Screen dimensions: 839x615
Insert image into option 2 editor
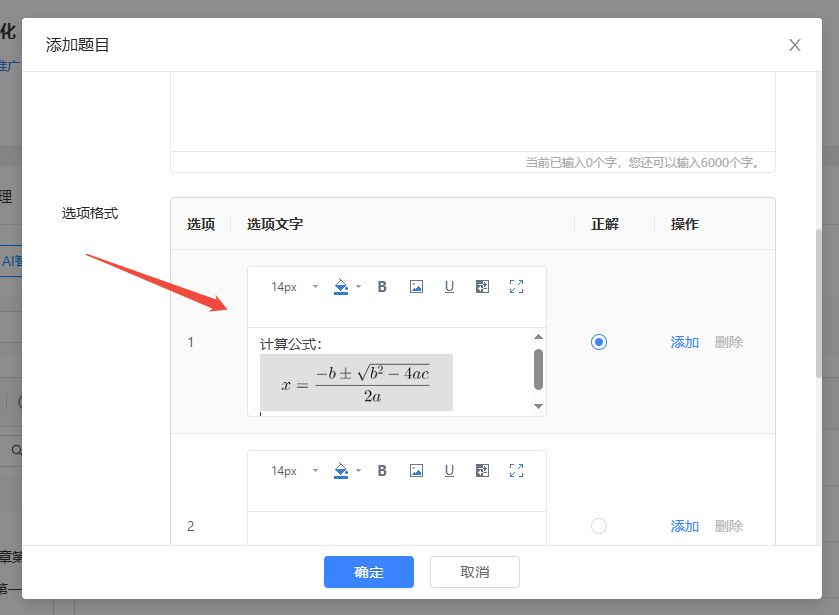(x=416, y=471)
